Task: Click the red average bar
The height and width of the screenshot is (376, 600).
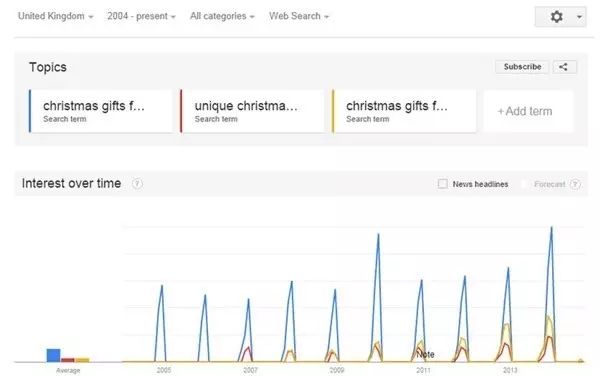Action: (x=68, y=360)
